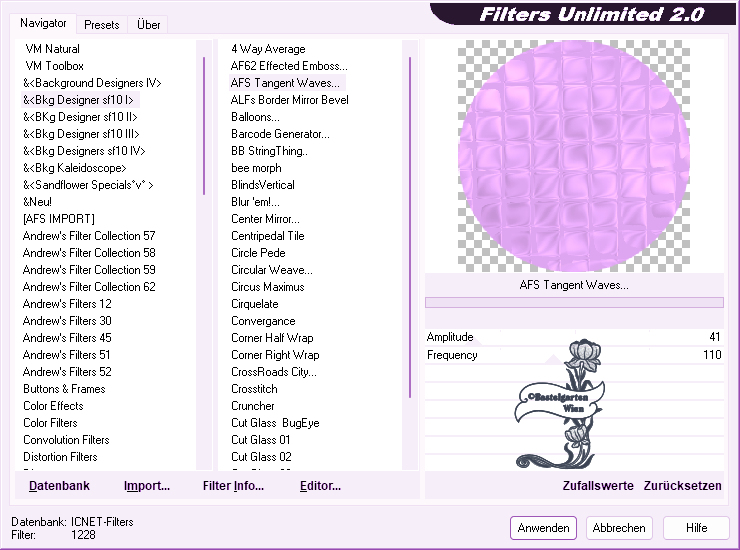Choose Cut Glass BugEye filter
The image size is (740, 550).
[x=275, y=423]
